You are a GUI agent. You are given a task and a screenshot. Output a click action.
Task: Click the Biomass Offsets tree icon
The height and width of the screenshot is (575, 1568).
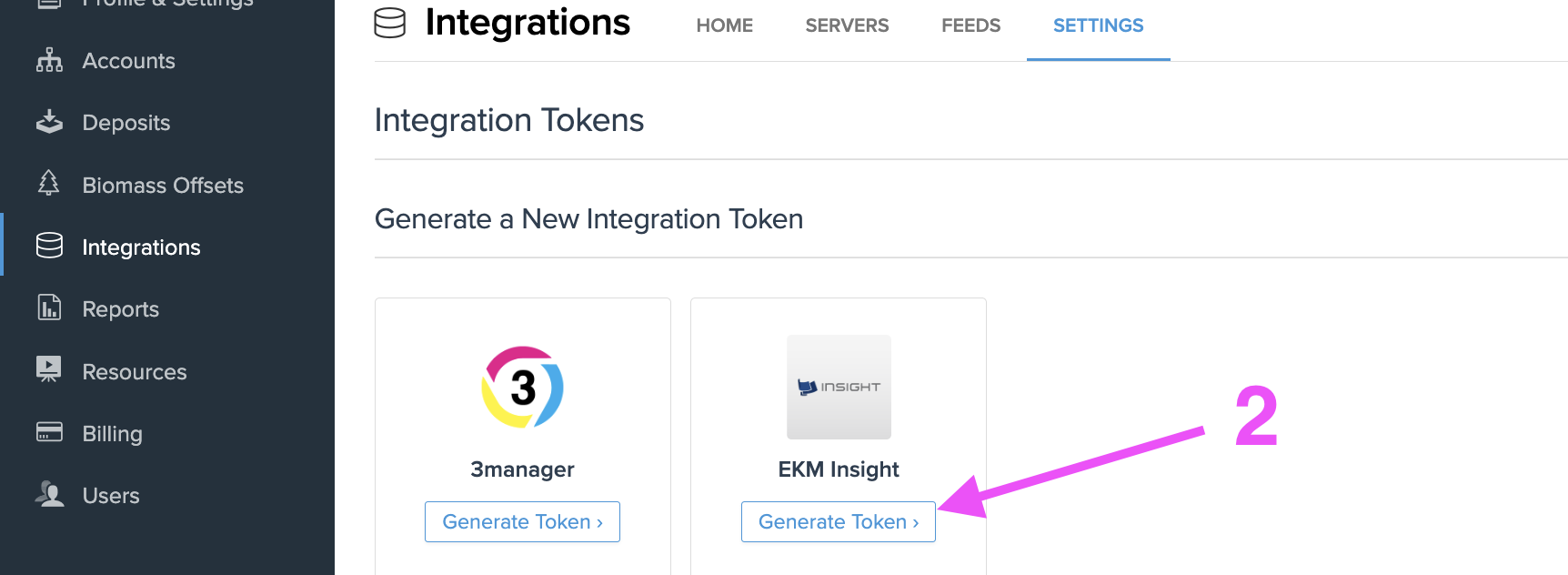tap(49, 184)
